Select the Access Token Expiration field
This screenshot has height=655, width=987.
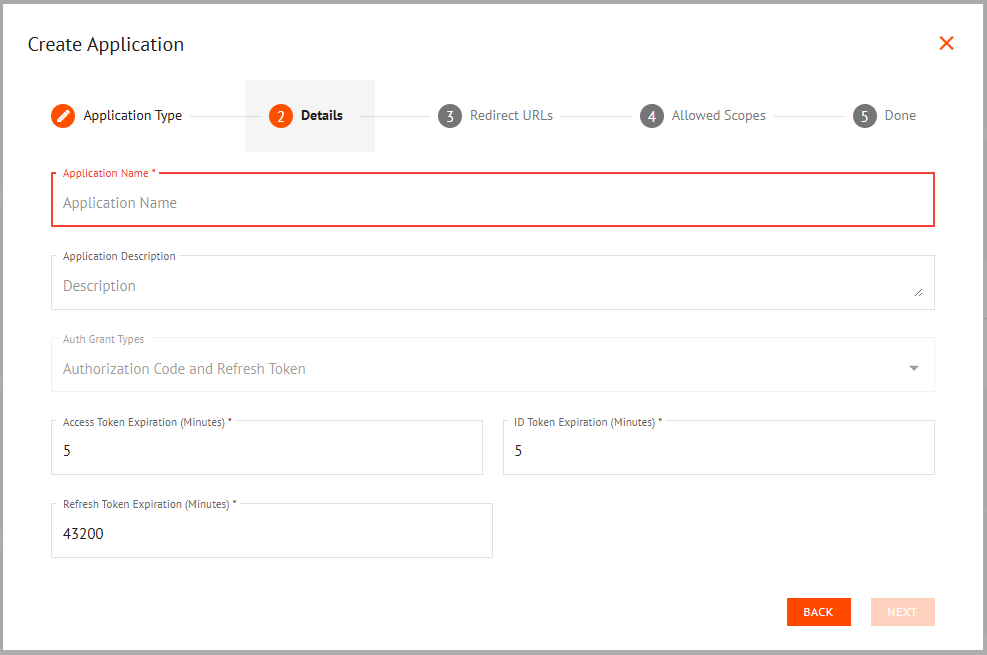(267, 450)
